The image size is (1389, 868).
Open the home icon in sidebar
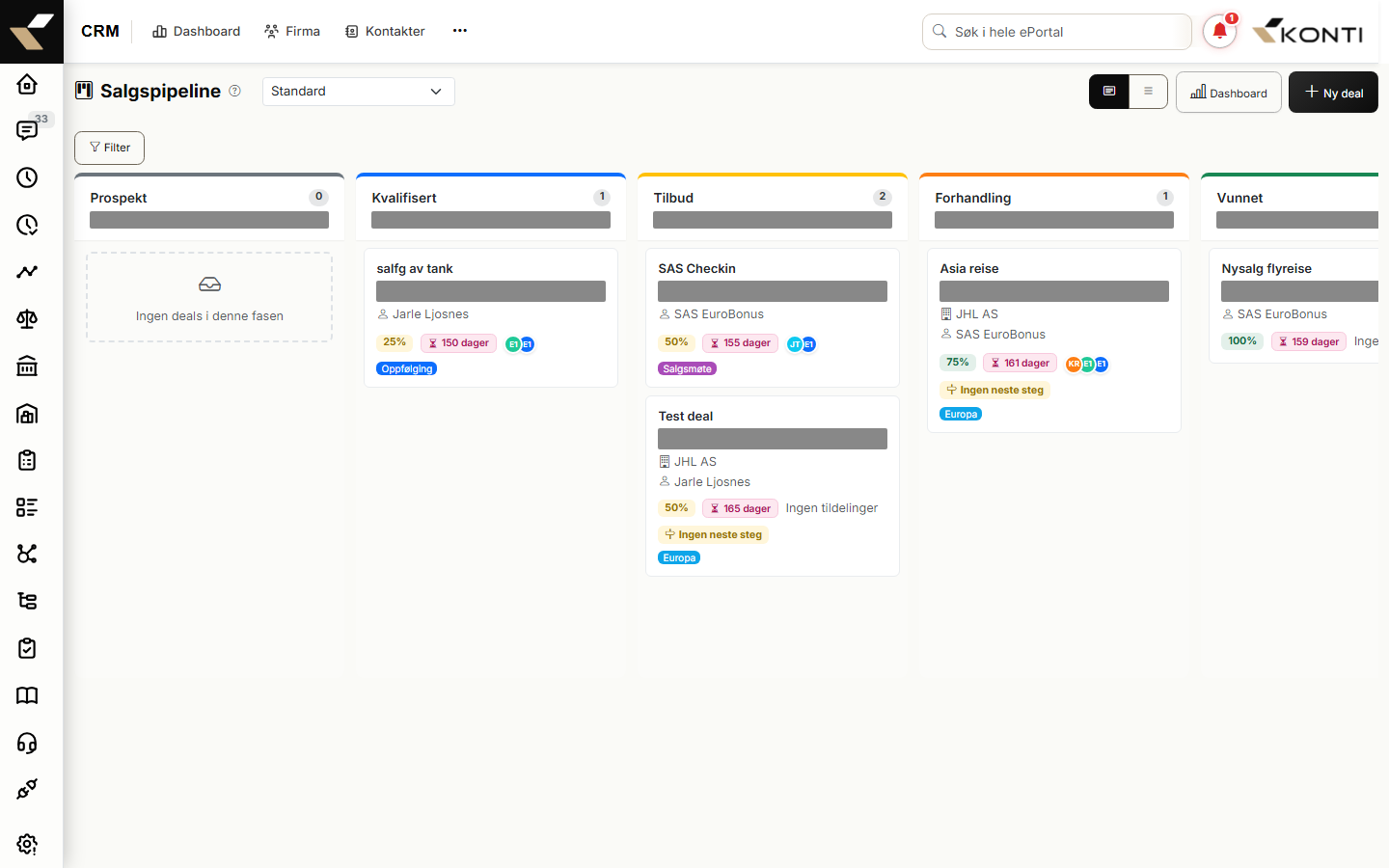(27, 84)
